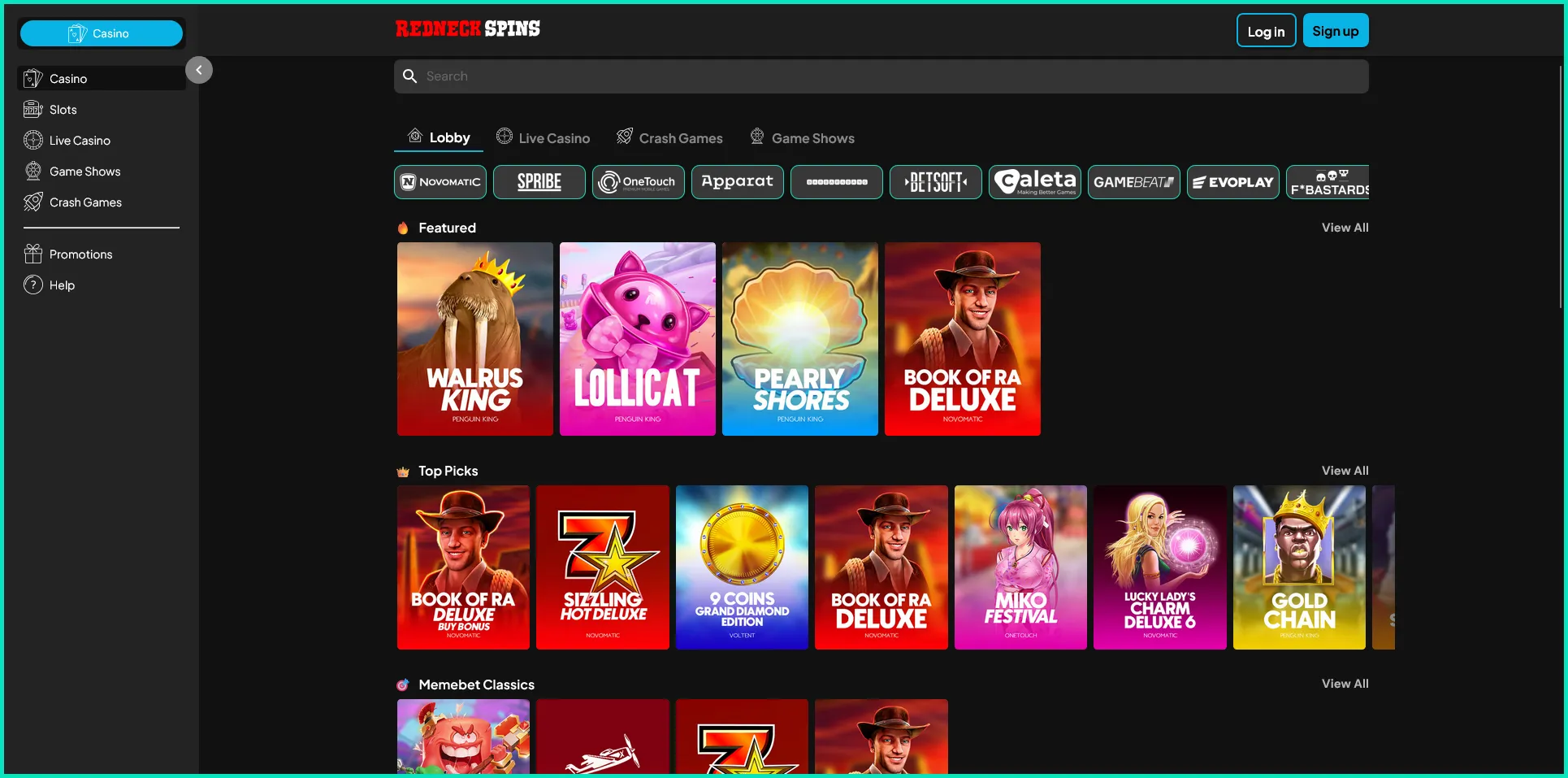Click the Memebet Classics target icon
The image size is (1568, 778).
click(403, 685)
